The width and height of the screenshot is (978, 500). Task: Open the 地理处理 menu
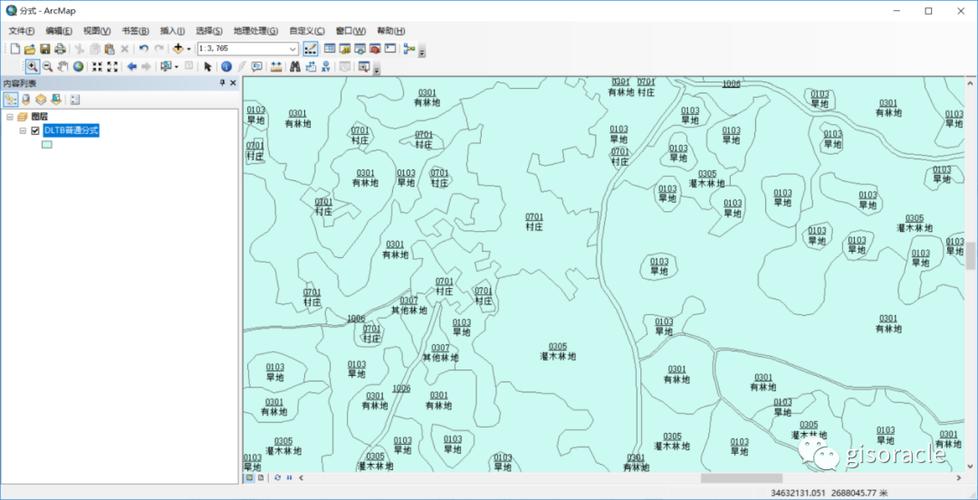click(x=256, y=31)
